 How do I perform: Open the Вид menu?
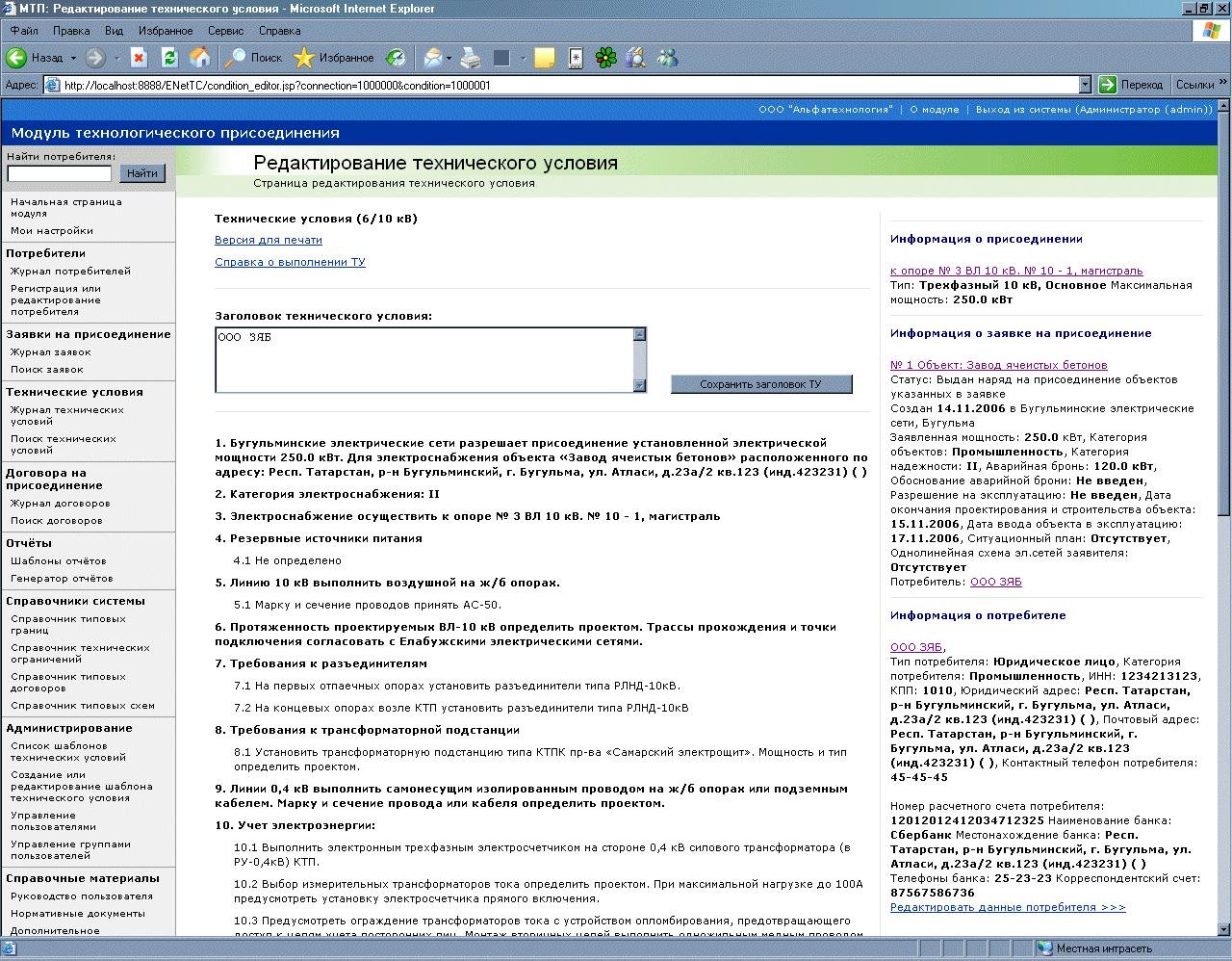coord(114,31)
